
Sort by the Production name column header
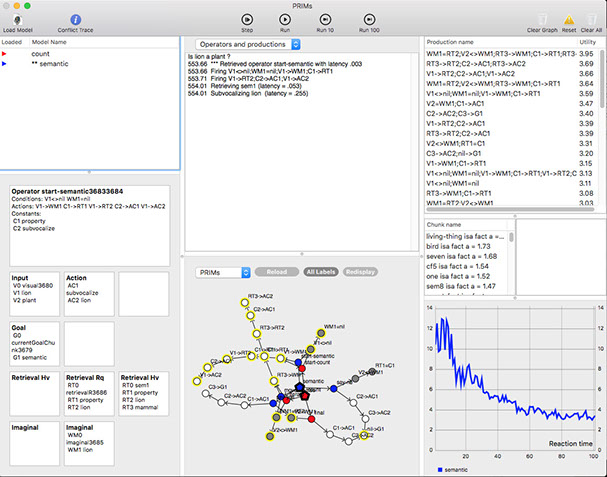[450, 42]
